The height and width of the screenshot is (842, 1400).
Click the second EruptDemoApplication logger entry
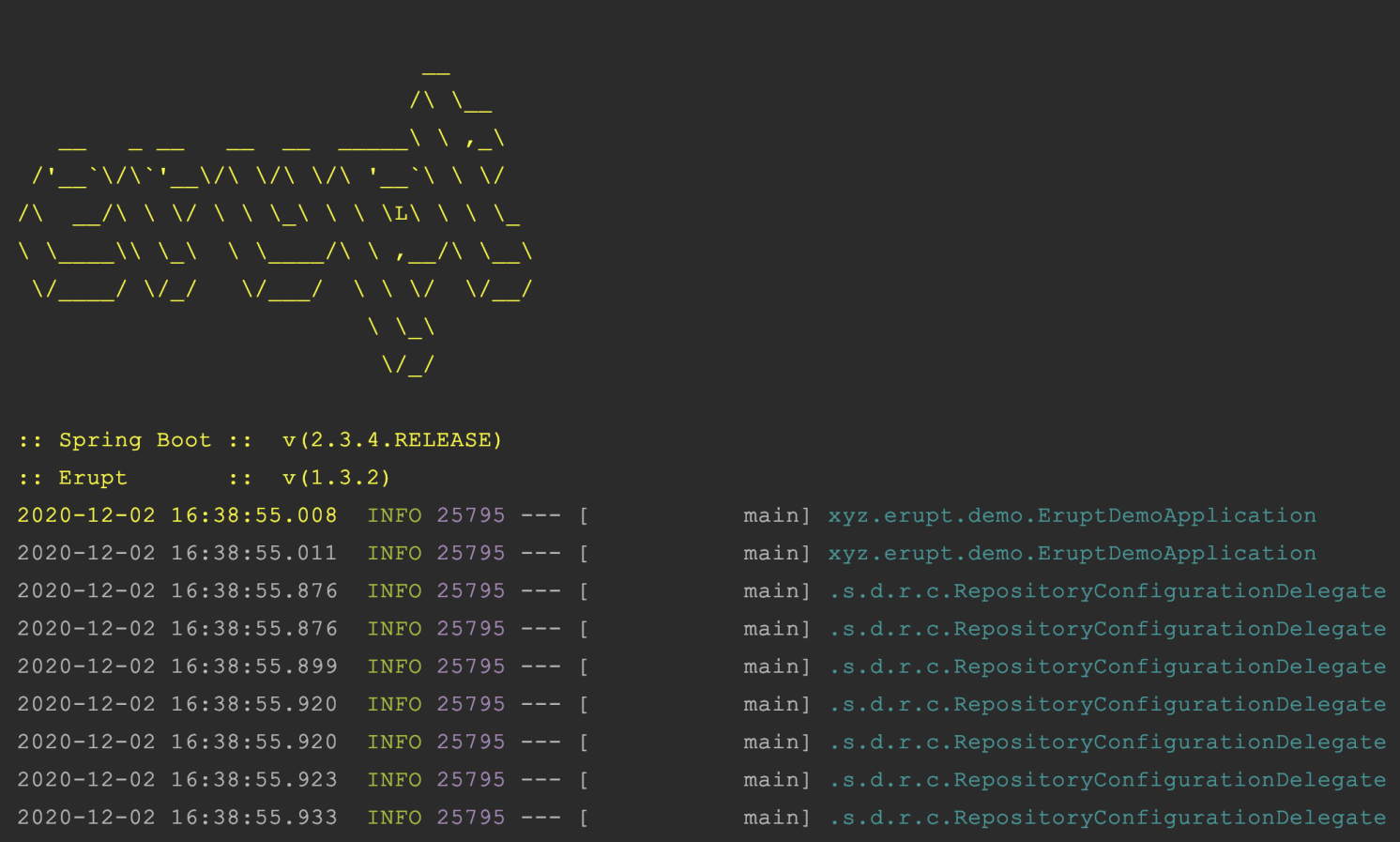coord(1071,553)
